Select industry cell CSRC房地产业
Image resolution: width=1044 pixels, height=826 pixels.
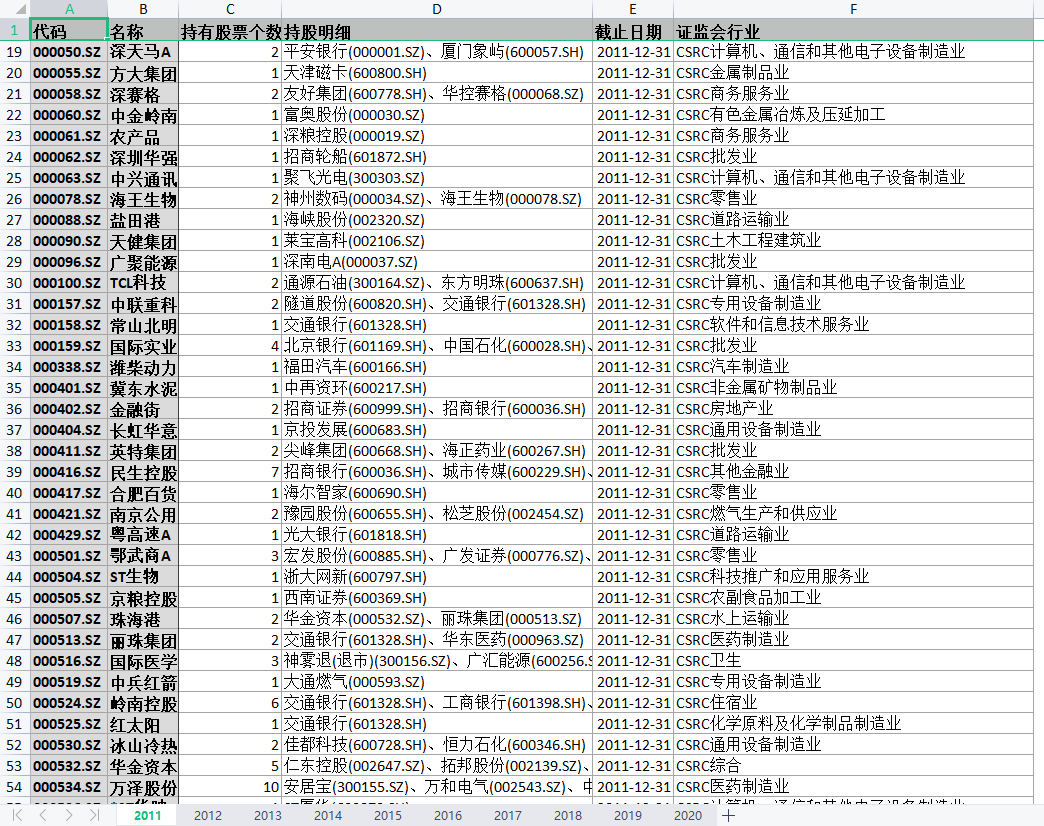coord(854,409)
